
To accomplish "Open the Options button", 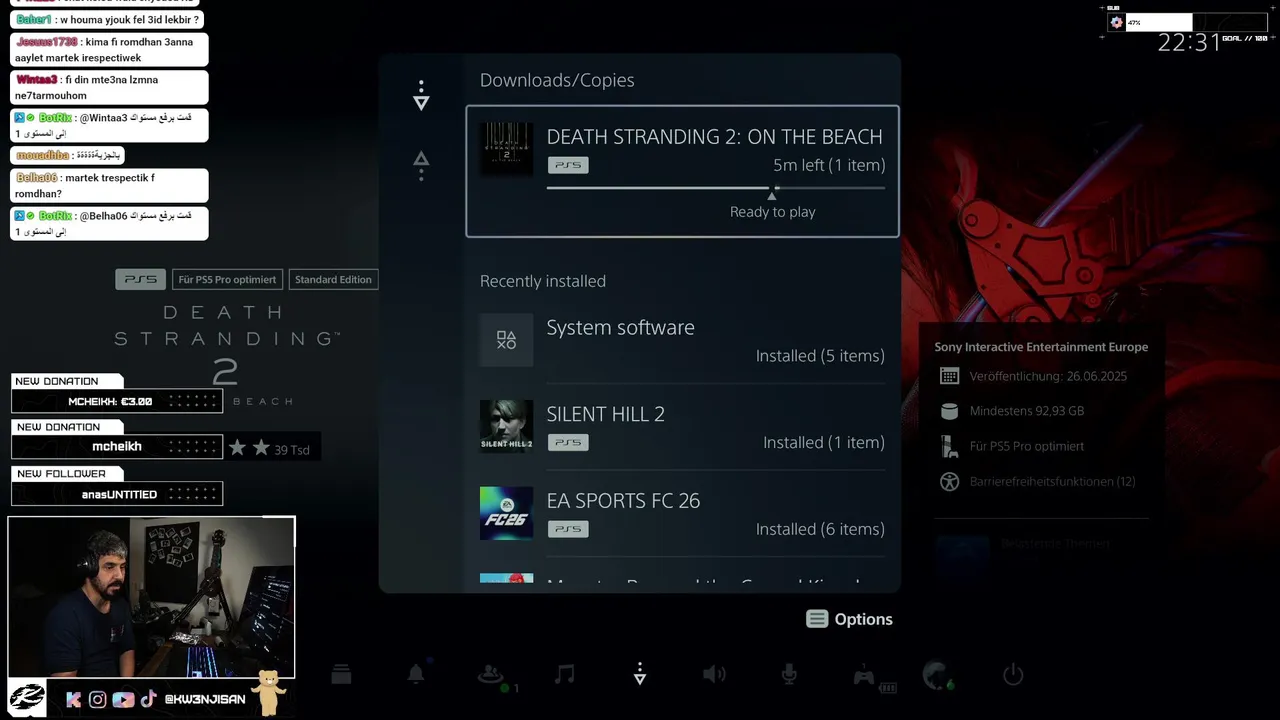I will 849,619.
